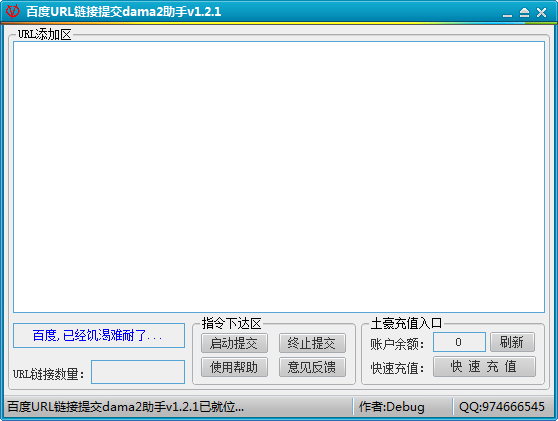The height and width of the screenshot is (421, 558).
Task: Click the eject-style tray button in title bar
Action: coord(524,13)
